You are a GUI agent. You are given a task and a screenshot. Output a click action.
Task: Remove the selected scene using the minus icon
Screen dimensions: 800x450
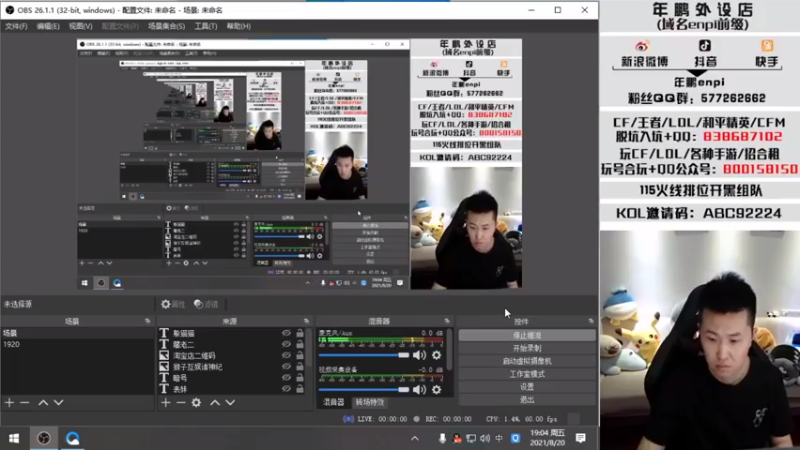click(24, 403)
